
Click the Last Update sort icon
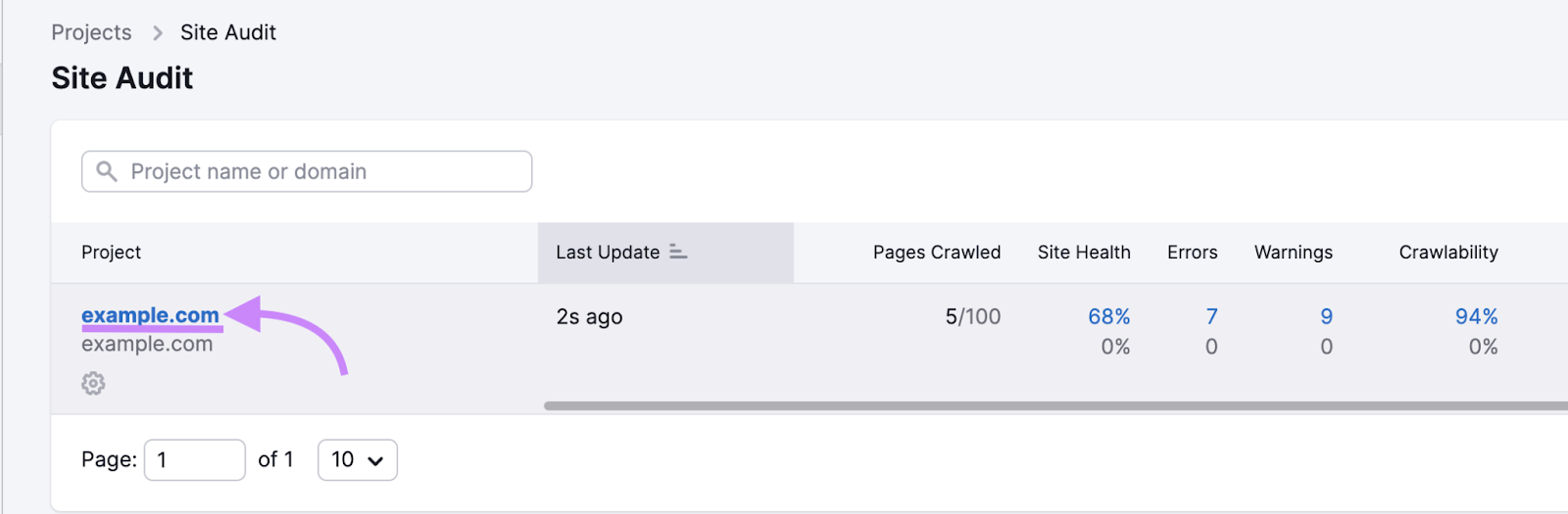click(x=678, y=252)
